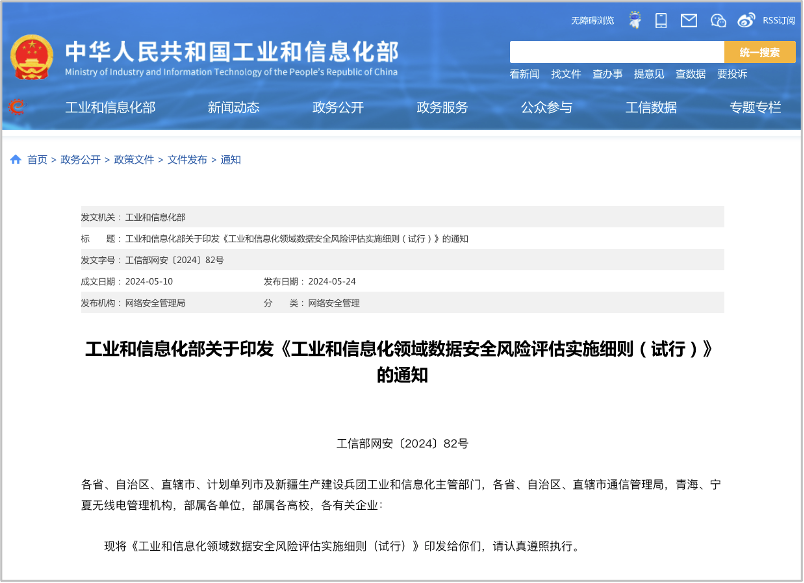The image size is (804, 583).
Task: Select the 工信数据 navigation item
Action: (x=651, y=108)
